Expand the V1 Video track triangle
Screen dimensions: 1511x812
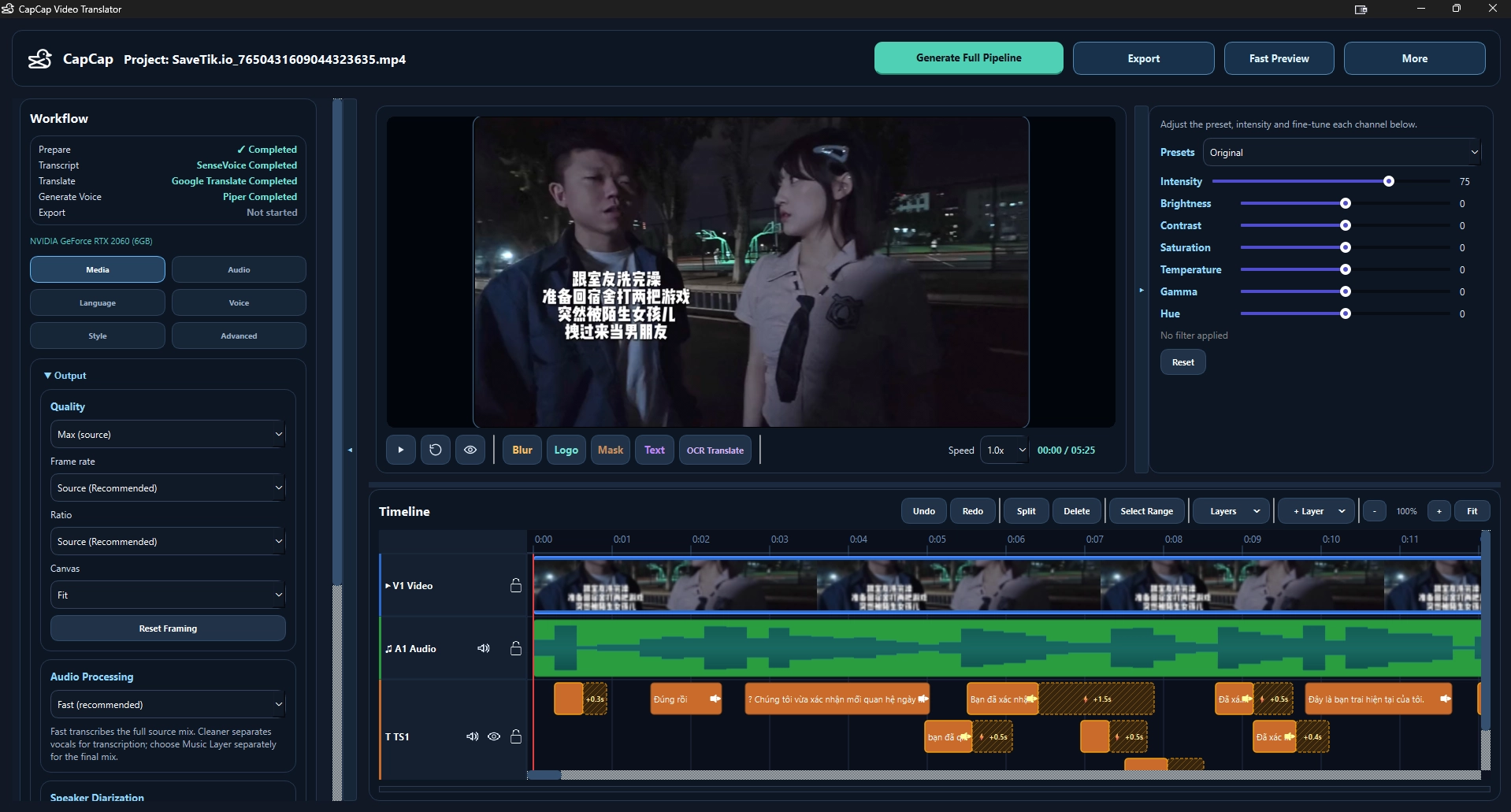click(x=388, y=585)
